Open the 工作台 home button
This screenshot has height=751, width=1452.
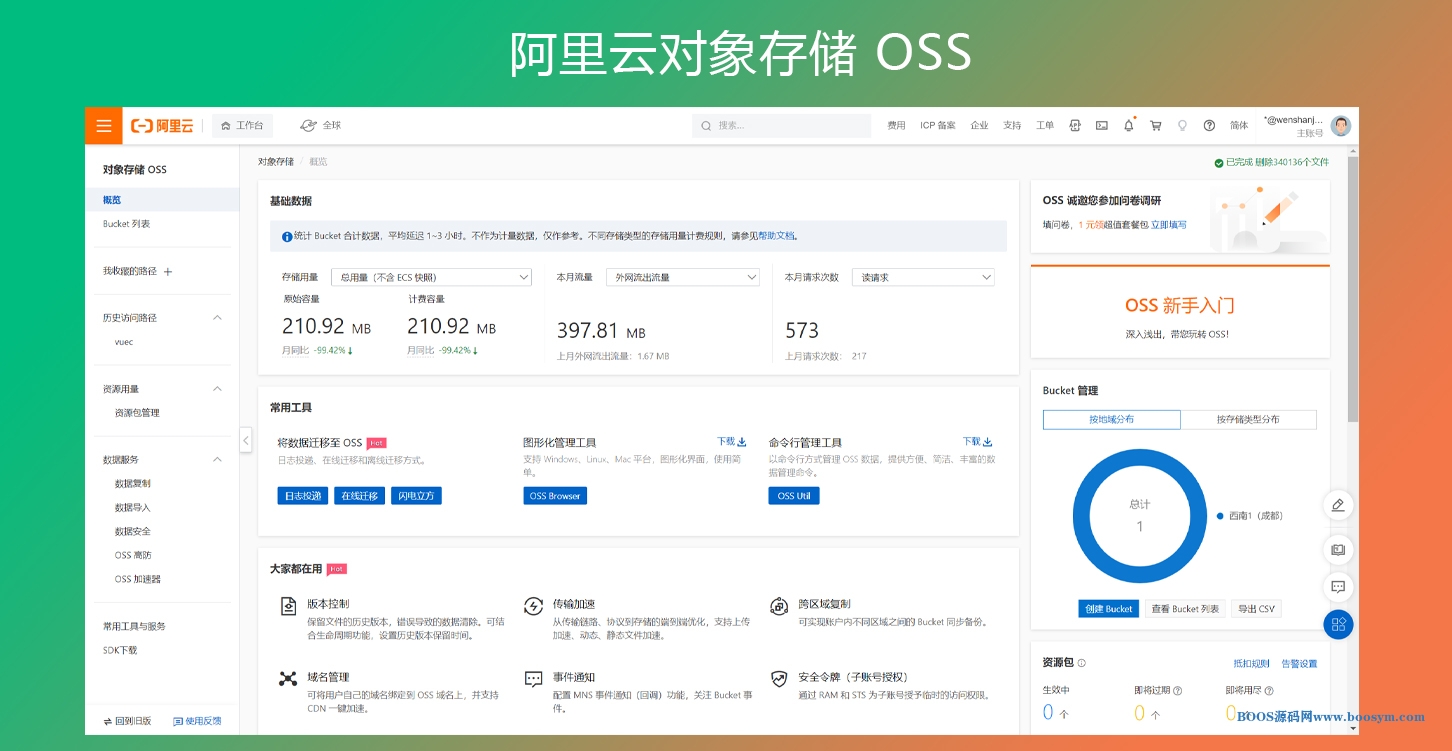tap(243, 126)
